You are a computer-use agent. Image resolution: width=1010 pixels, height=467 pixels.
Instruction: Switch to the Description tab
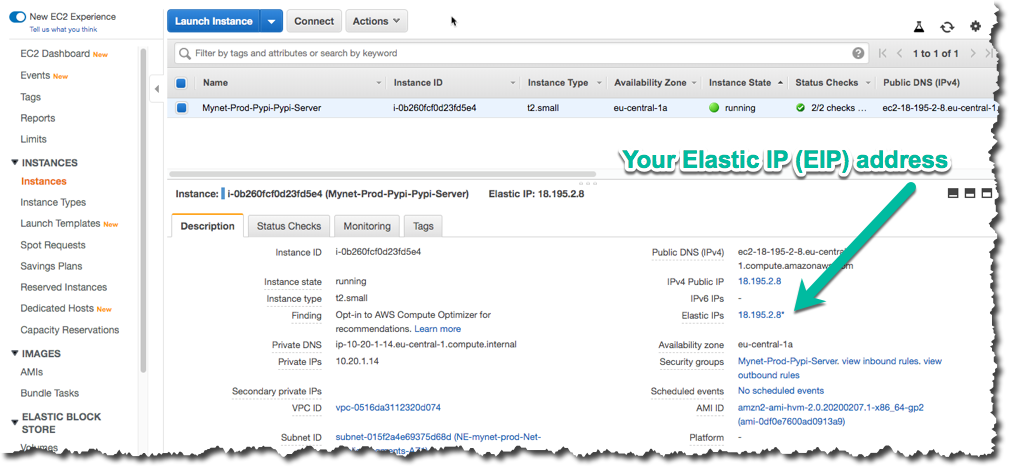(207, 226)
